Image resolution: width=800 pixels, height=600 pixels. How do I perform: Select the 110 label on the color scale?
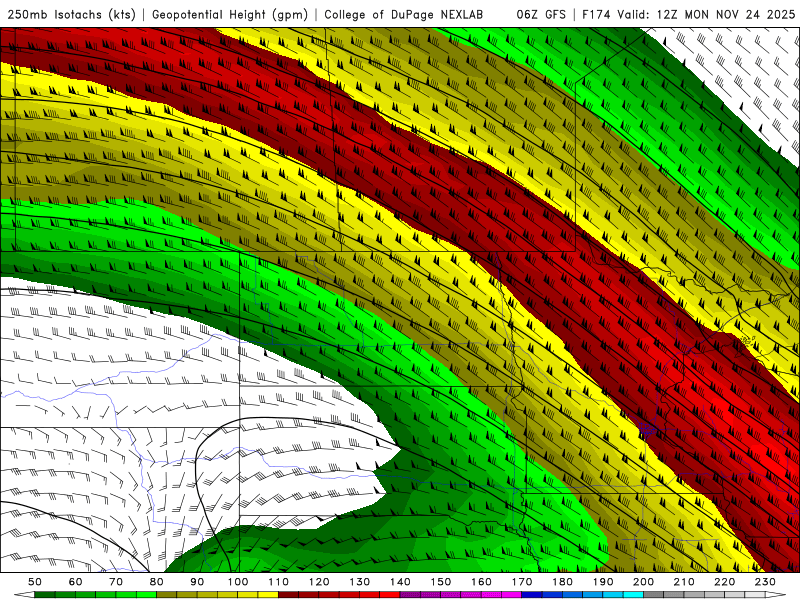point(279,582)
